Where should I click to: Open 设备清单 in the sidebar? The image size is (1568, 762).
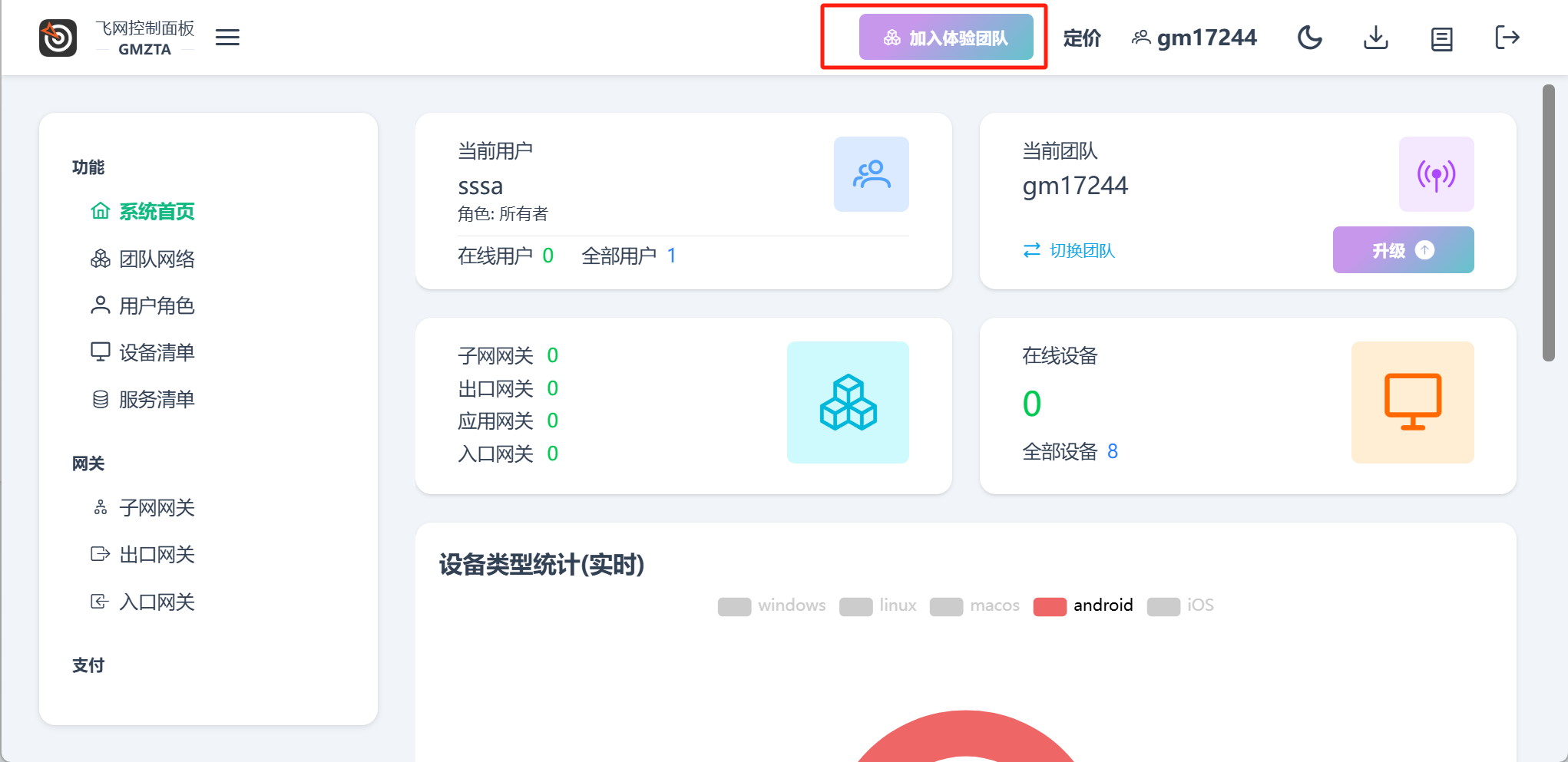[157, 353]
